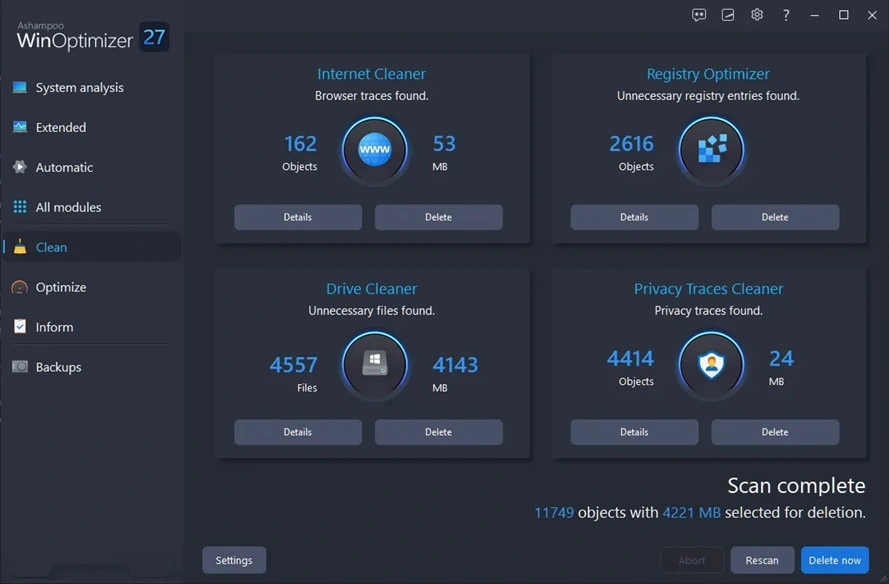Click the Privacy Traces shield icon
This screenshot has width=889, height=584.
point(711,365)
